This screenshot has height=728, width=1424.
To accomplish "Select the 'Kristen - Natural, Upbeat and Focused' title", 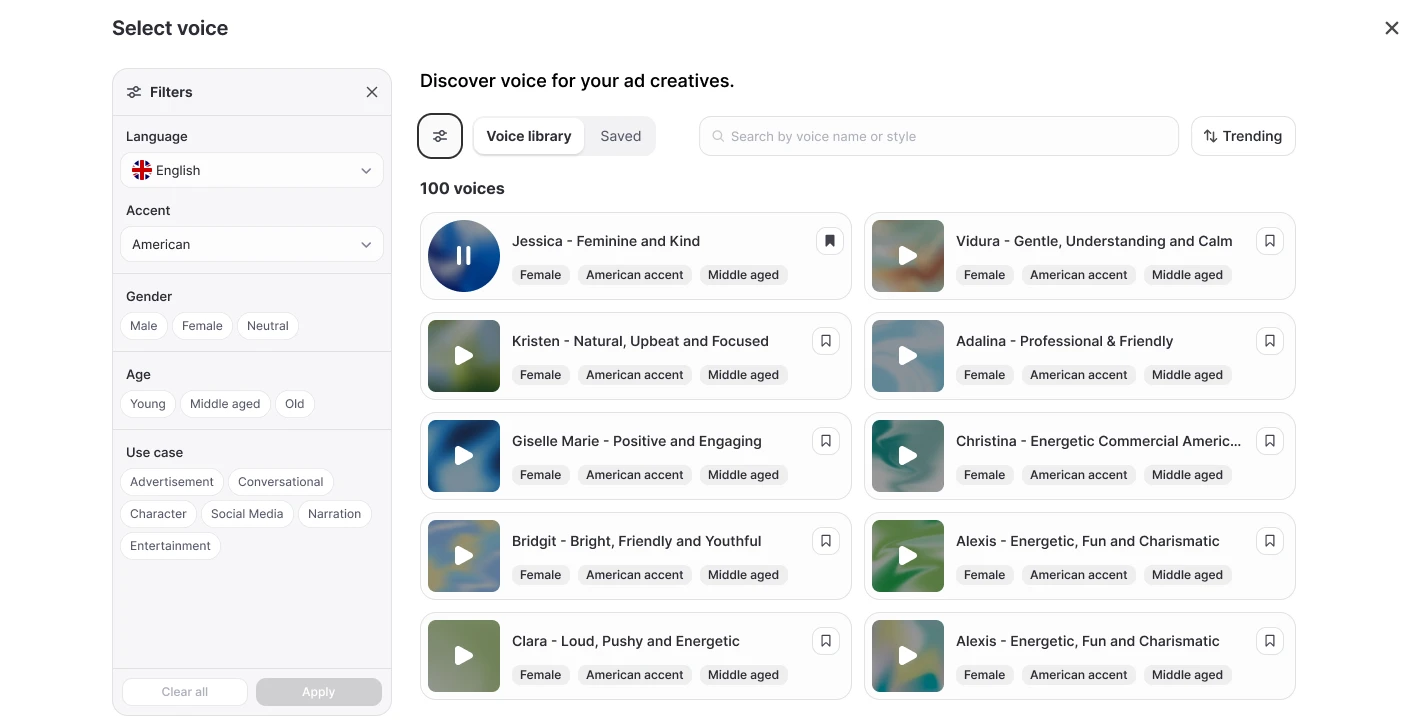I will 640,341.
